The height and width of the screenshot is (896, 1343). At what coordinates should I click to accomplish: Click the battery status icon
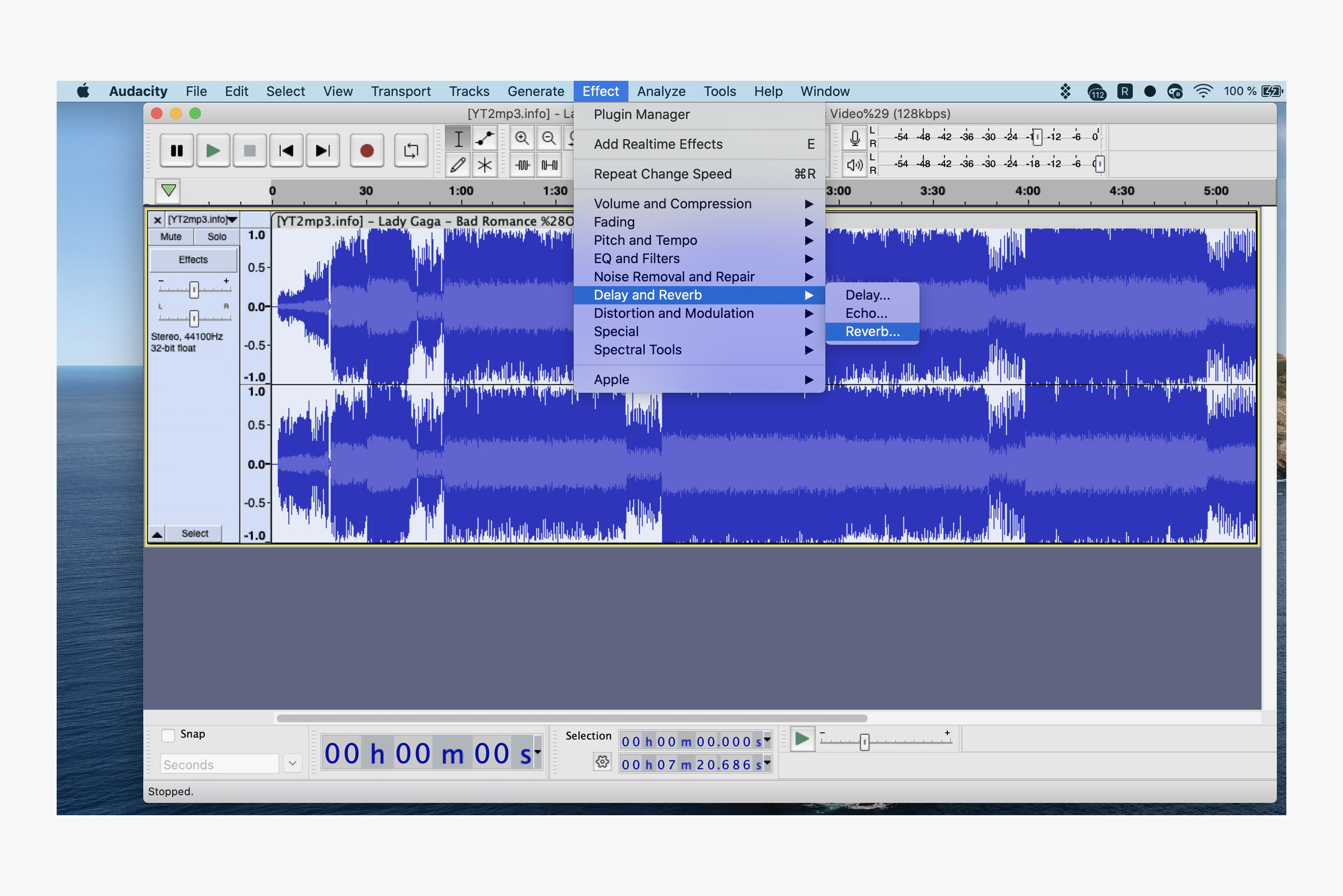coord(1272,92)
